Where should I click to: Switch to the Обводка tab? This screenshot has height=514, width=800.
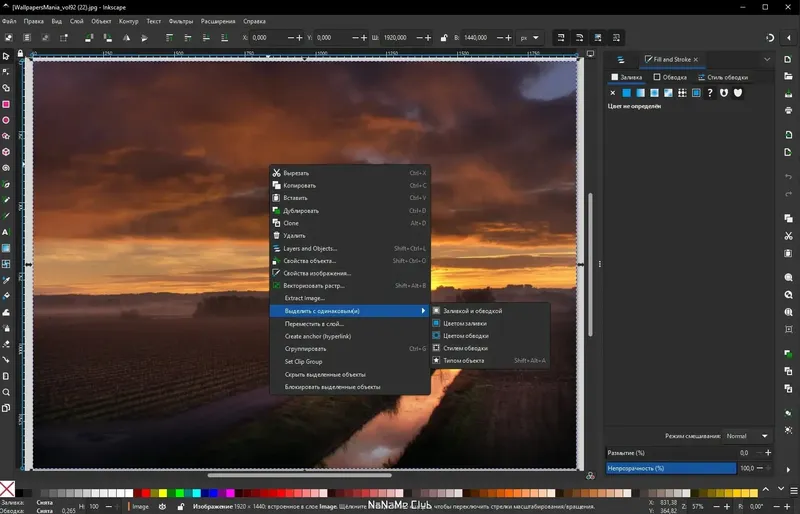point(670,76)
